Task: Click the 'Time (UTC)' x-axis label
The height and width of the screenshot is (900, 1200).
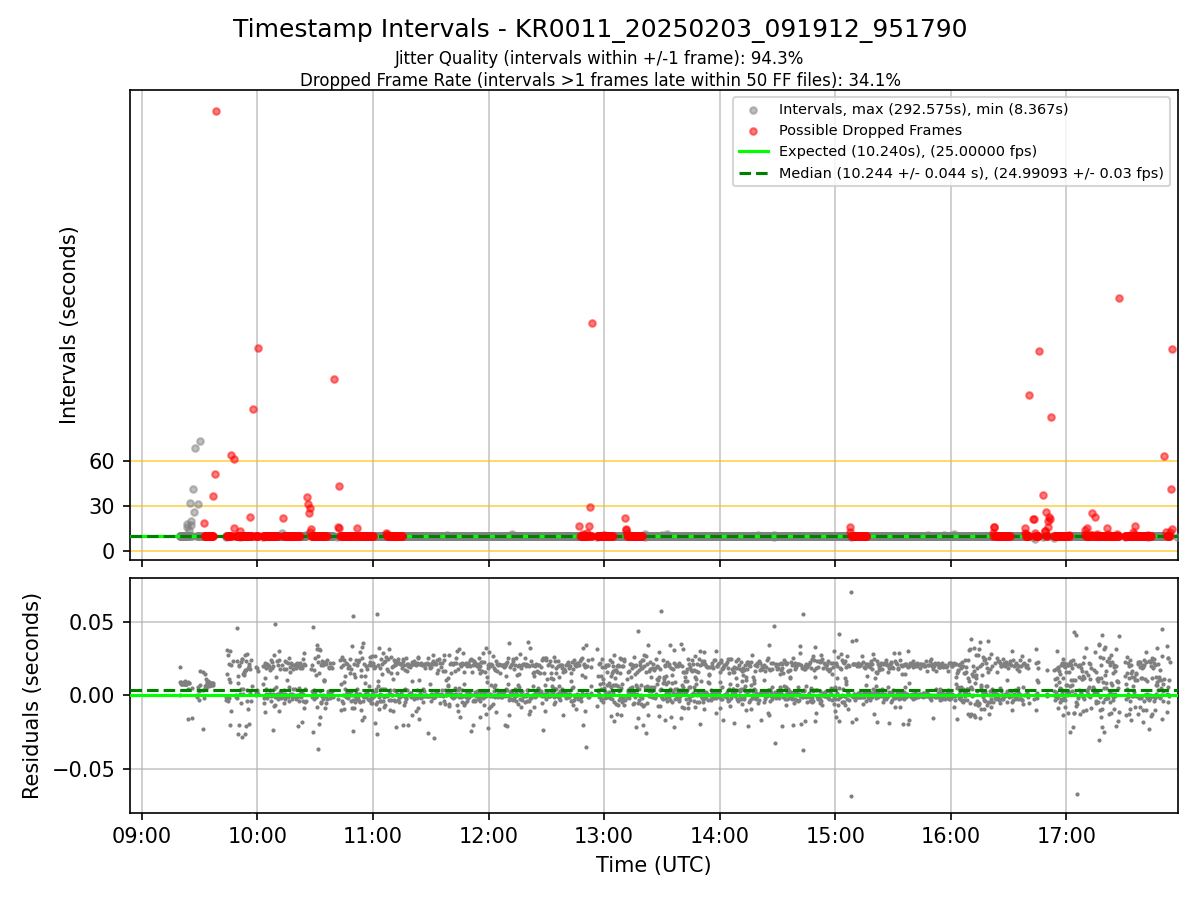Action: 653,865
